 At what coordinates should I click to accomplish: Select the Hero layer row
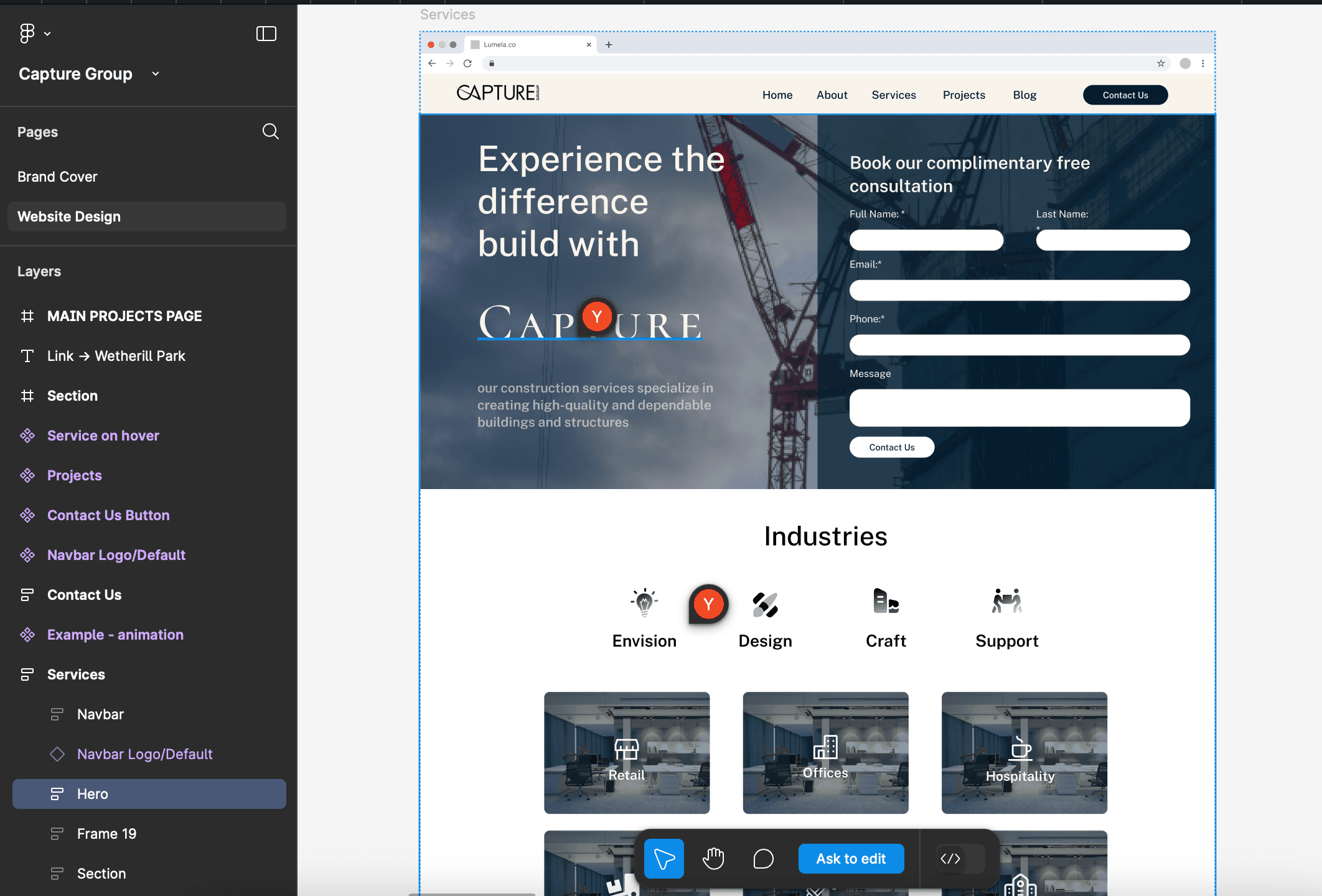(x=149, y=794)
